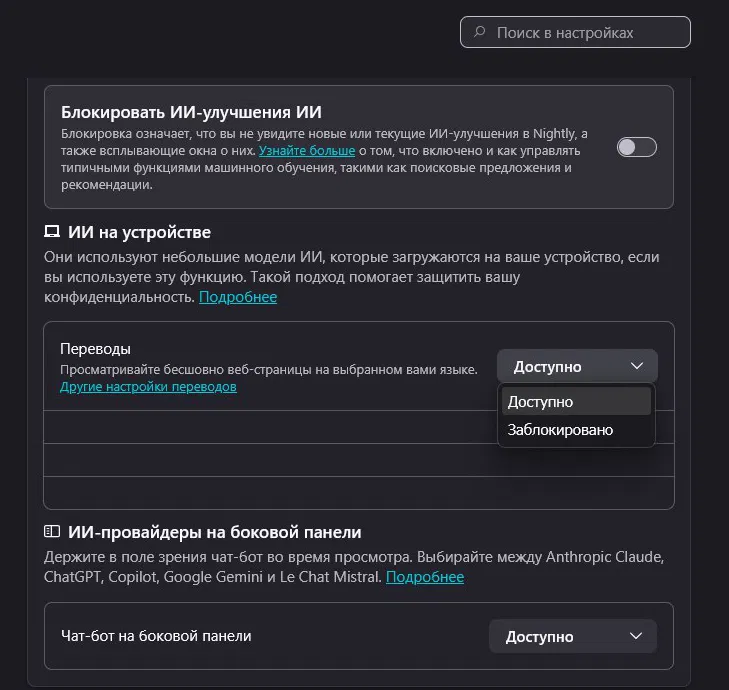This screenshot has height=690, width=729.
Task: Open the "Другие настройки переводов" link
Action: point(148,386)
